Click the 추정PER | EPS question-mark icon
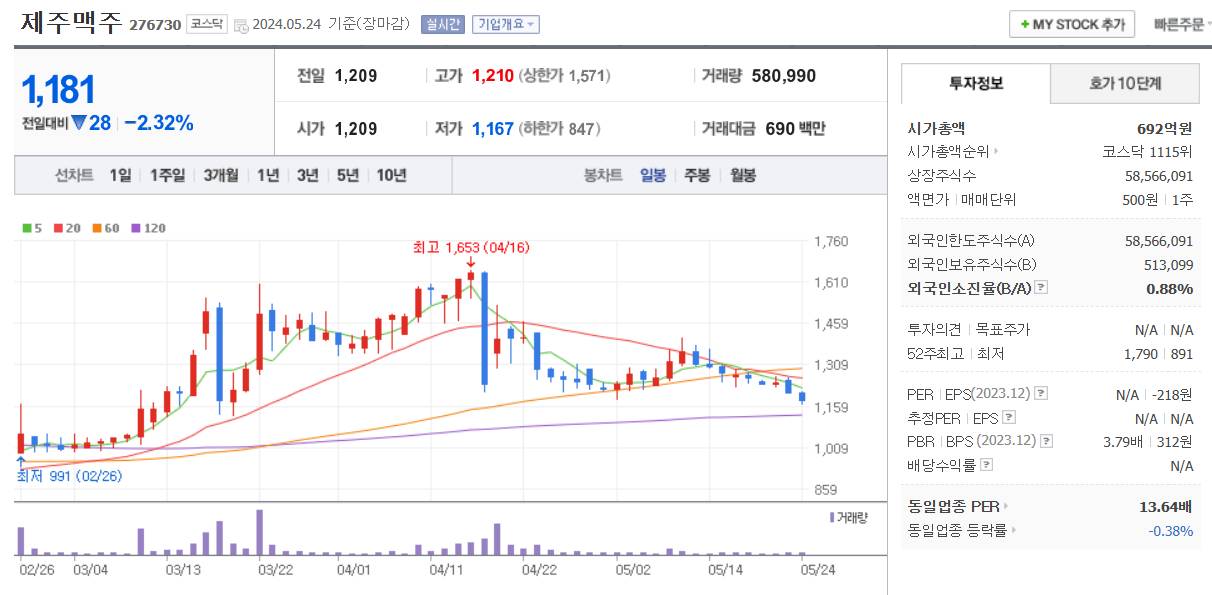1212x595 pixels. [1008, 417]
